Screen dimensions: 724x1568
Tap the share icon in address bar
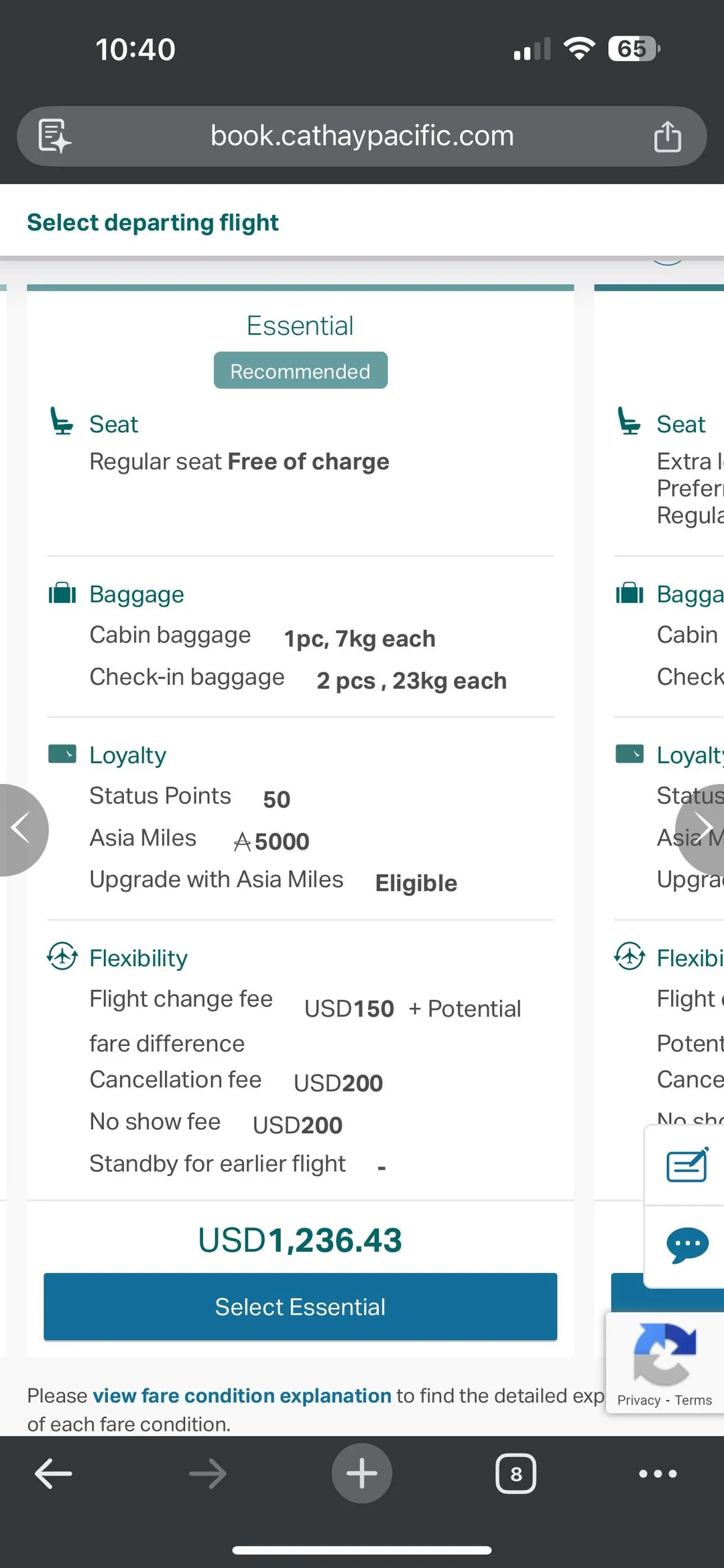[x=667, y=136]
